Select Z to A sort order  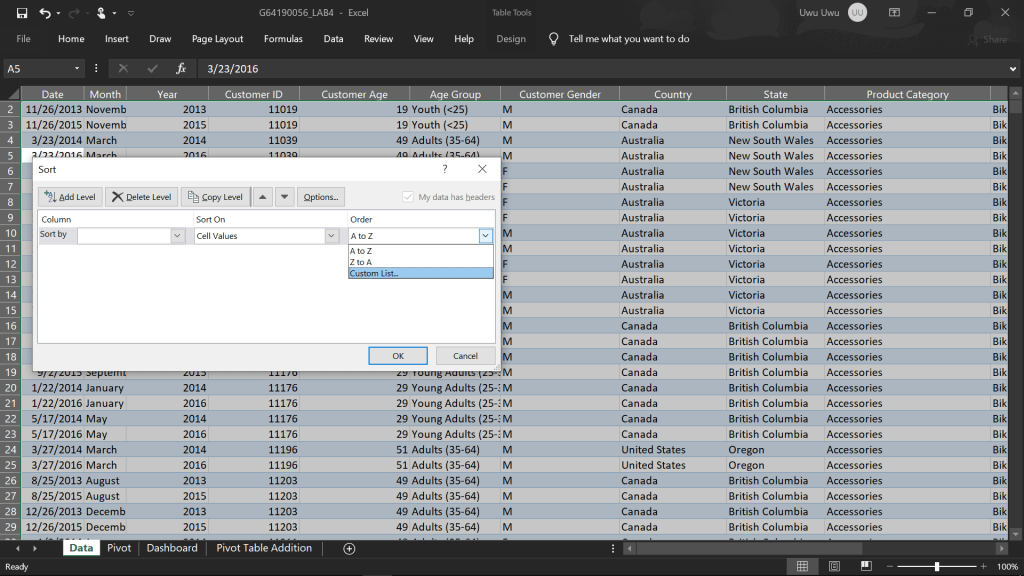pyautogui.click(x=361, y=262)
